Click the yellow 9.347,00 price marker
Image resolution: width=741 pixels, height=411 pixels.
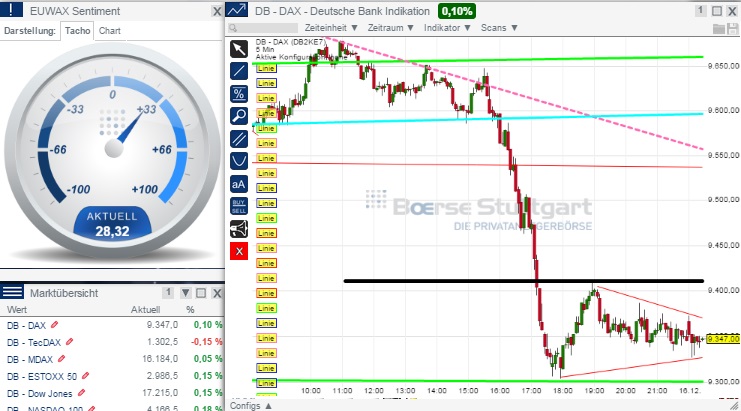pyautogui.click(x=723, y=339)
